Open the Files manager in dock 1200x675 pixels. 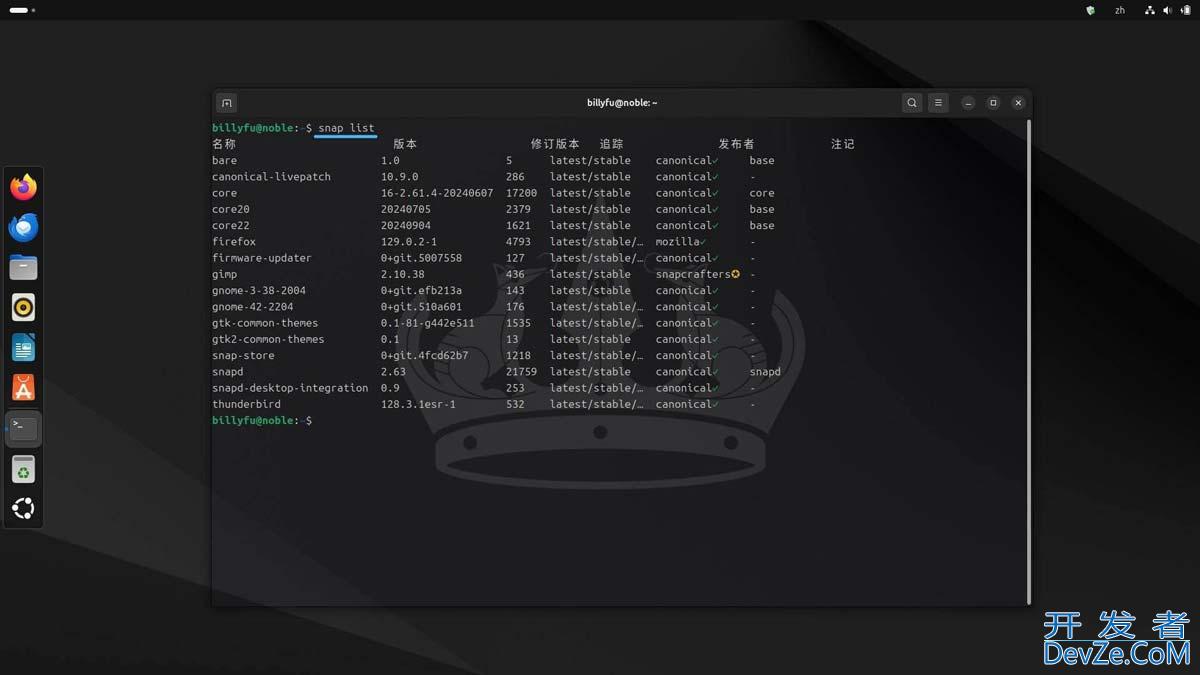pos(24,267)
